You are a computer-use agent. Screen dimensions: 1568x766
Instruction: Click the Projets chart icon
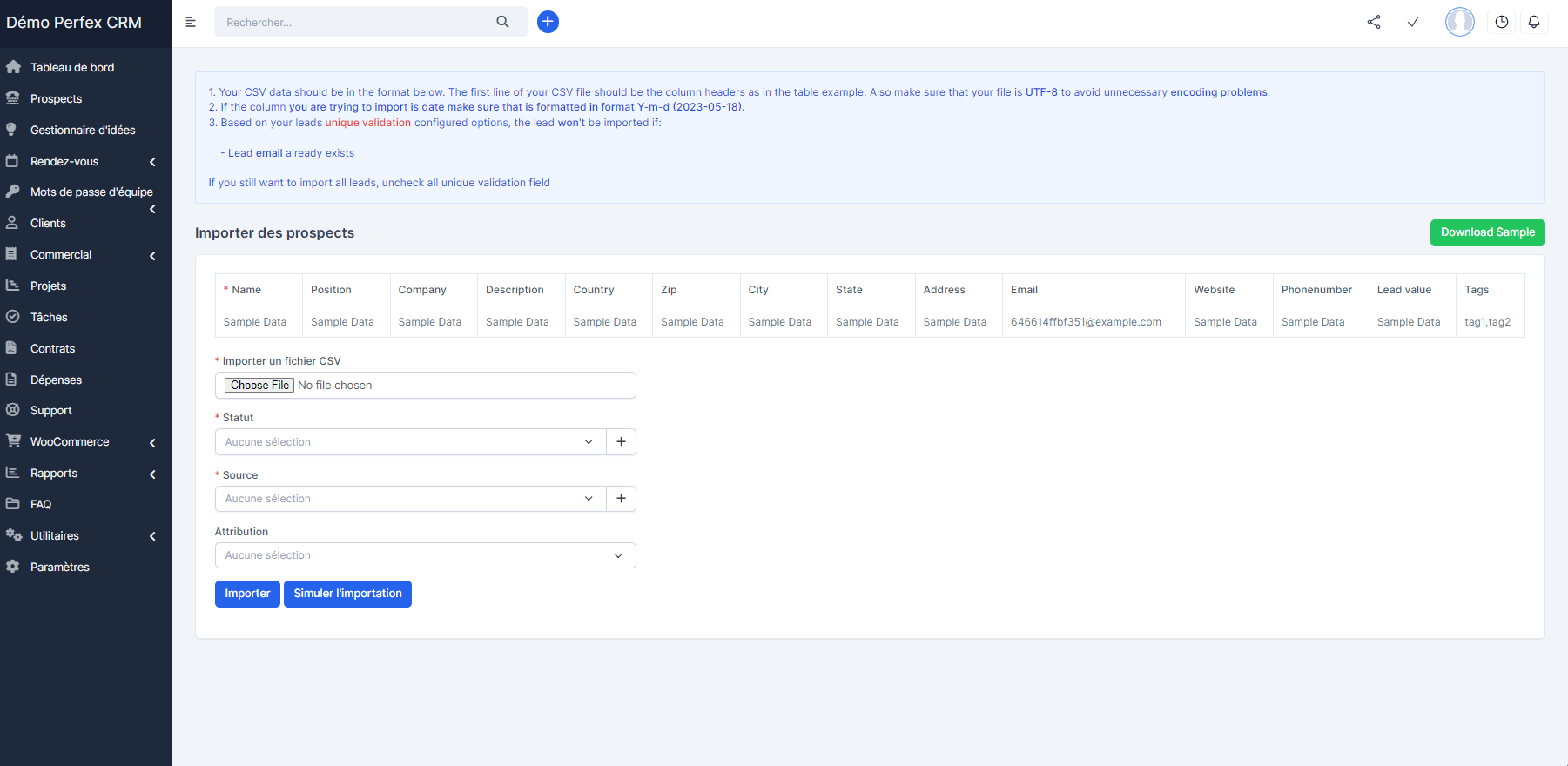pos(12,286)
